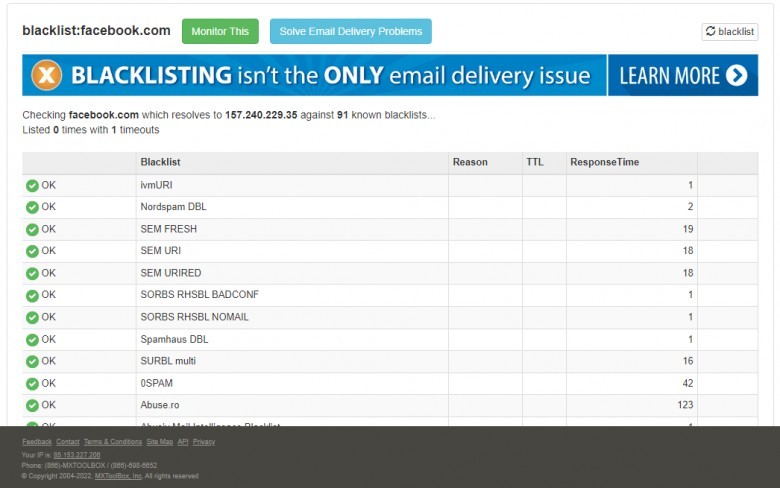Click the blacklist:facebook.com heading

coord(97,30)
